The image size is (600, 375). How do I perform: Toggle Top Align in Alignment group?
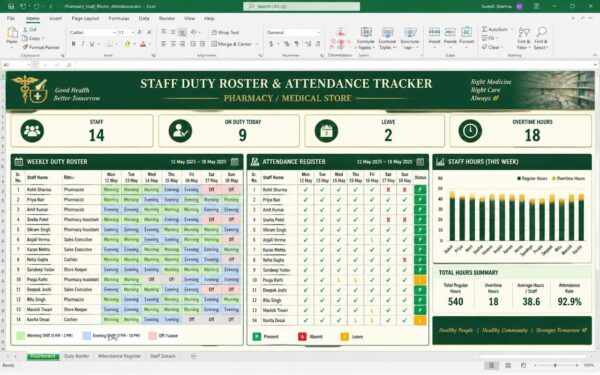(164, 32)
